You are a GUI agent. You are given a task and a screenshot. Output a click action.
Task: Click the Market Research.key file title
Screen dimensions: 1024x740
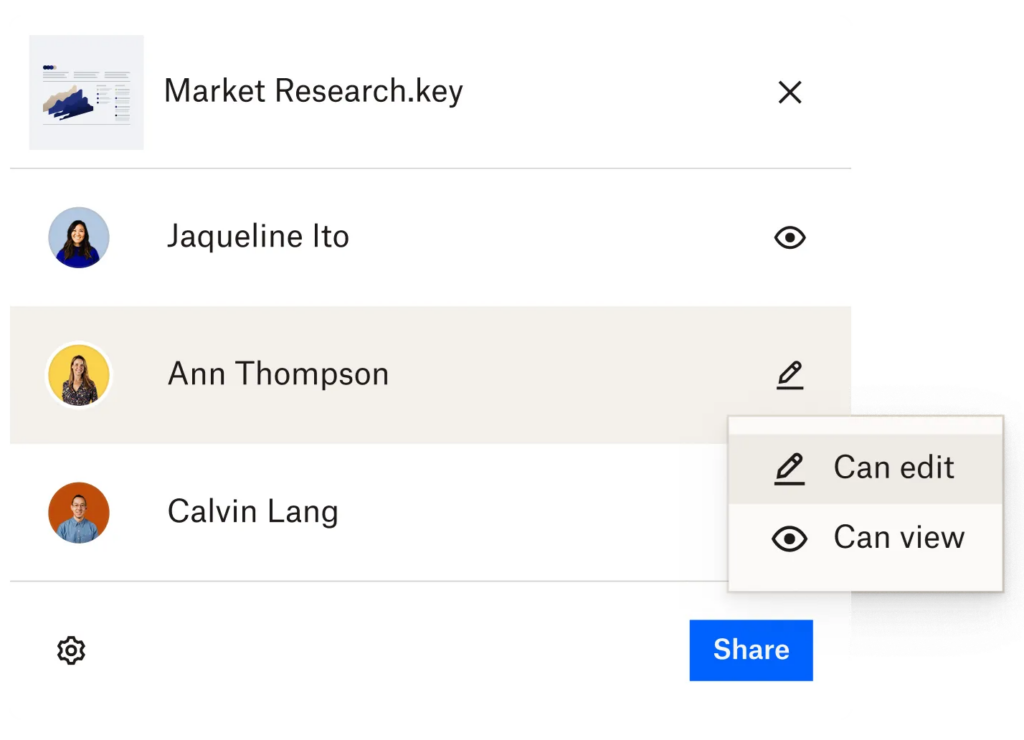pyautogui.click(x=313, y=91)
